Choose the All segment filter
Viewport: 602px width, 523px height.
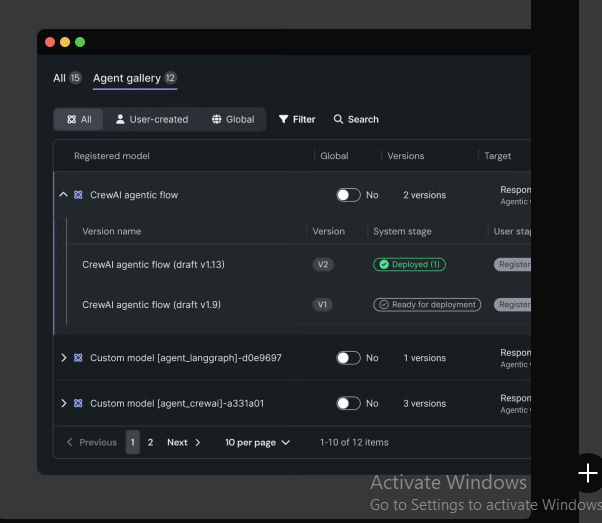coord(79,119)
